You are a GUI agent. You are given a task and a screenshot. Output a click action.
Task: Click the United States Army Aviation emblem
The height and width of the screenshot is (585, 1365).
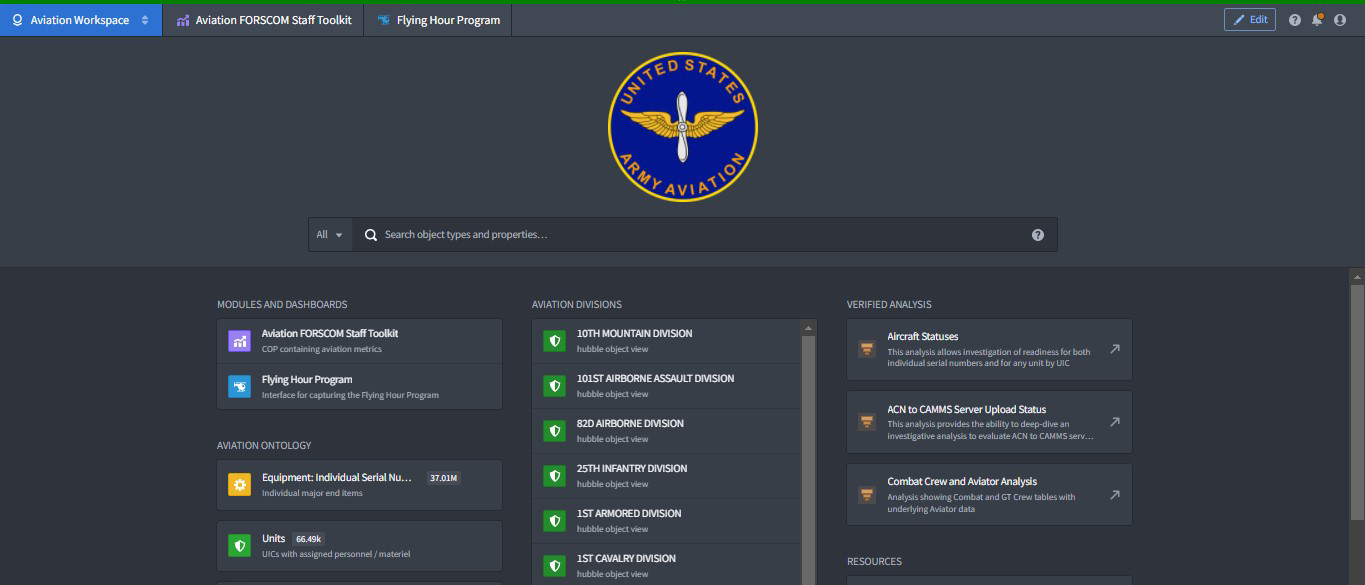click(x=683, y=127)
